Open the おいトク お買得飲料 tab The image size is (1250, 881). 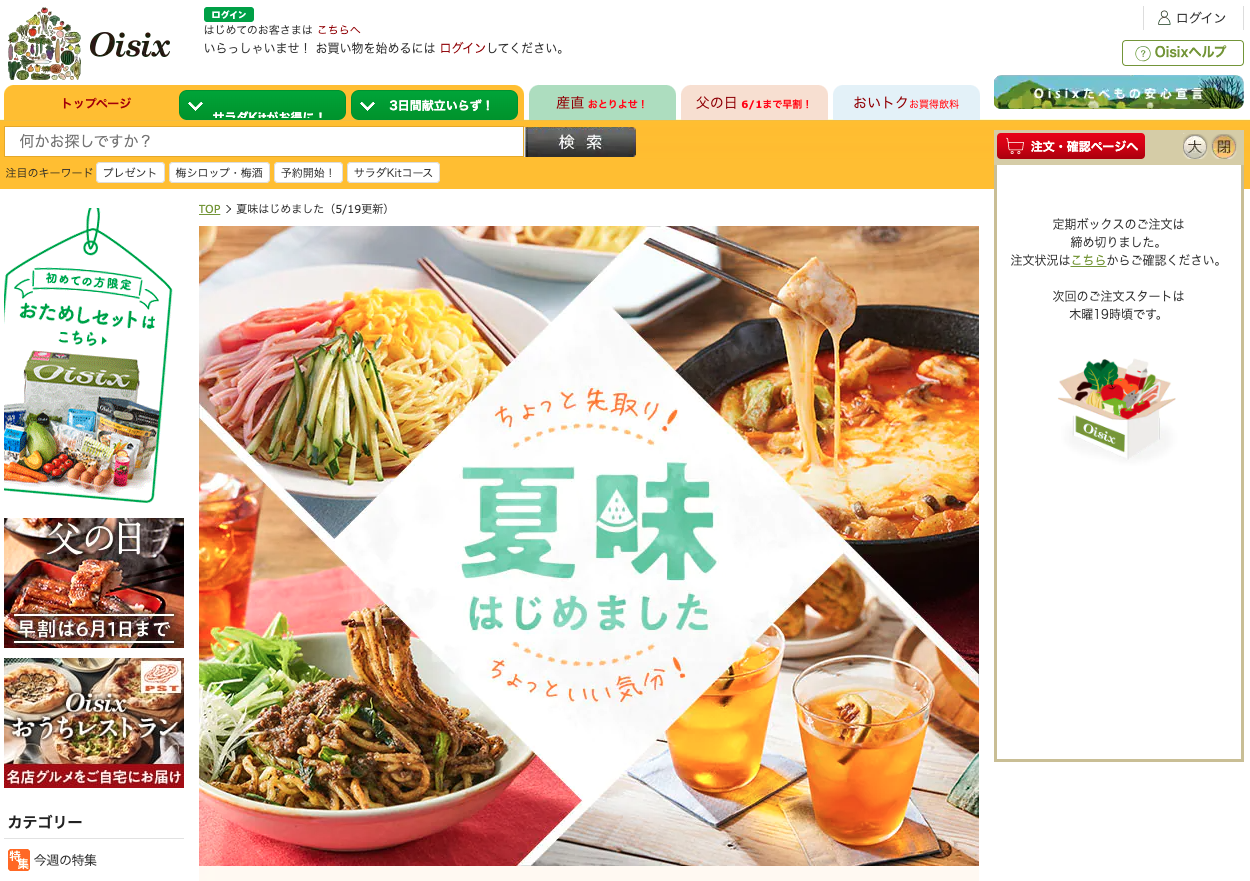point(906,103)
